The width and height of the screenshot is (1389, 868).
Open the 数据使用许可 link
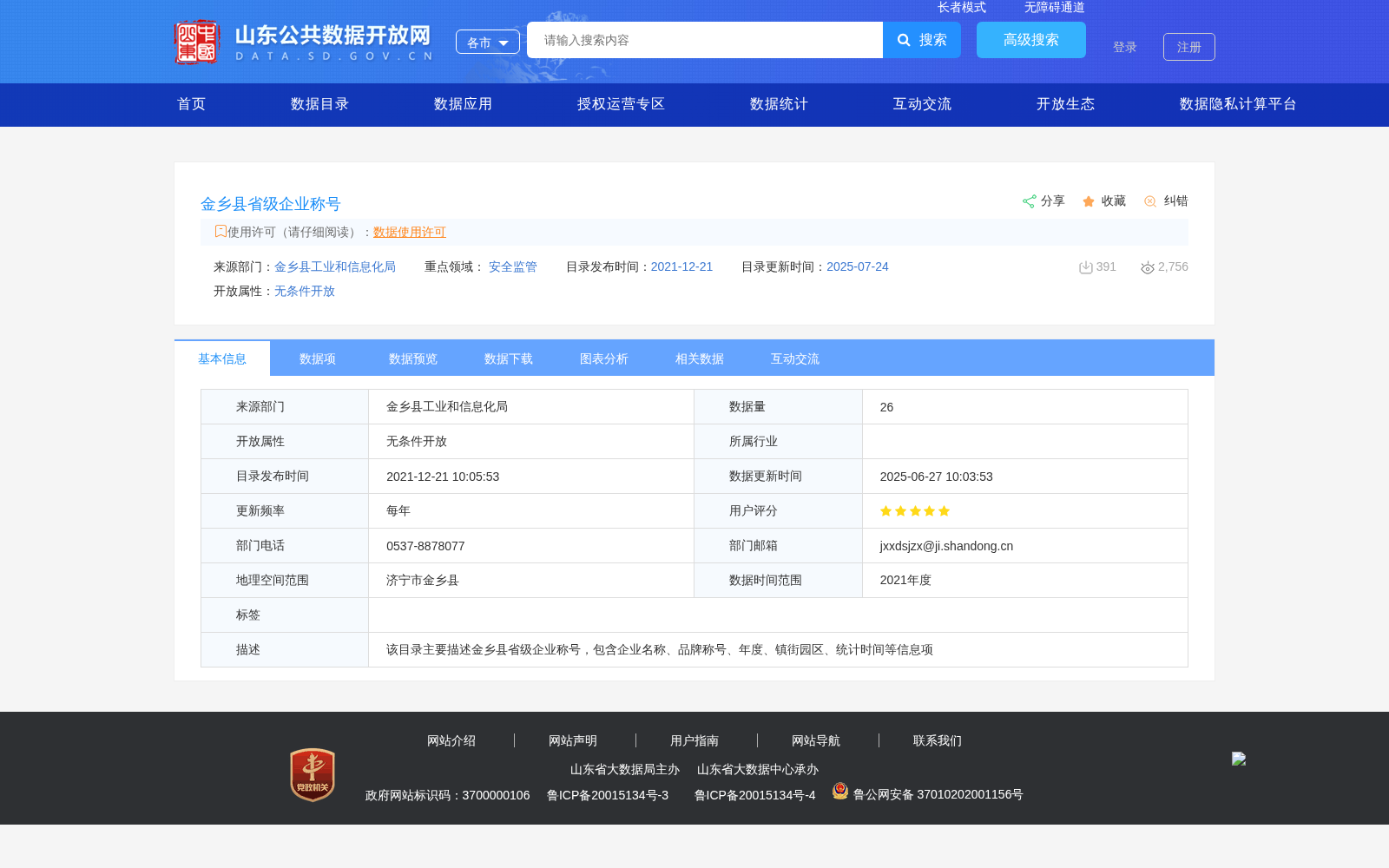tap(410, 232)
